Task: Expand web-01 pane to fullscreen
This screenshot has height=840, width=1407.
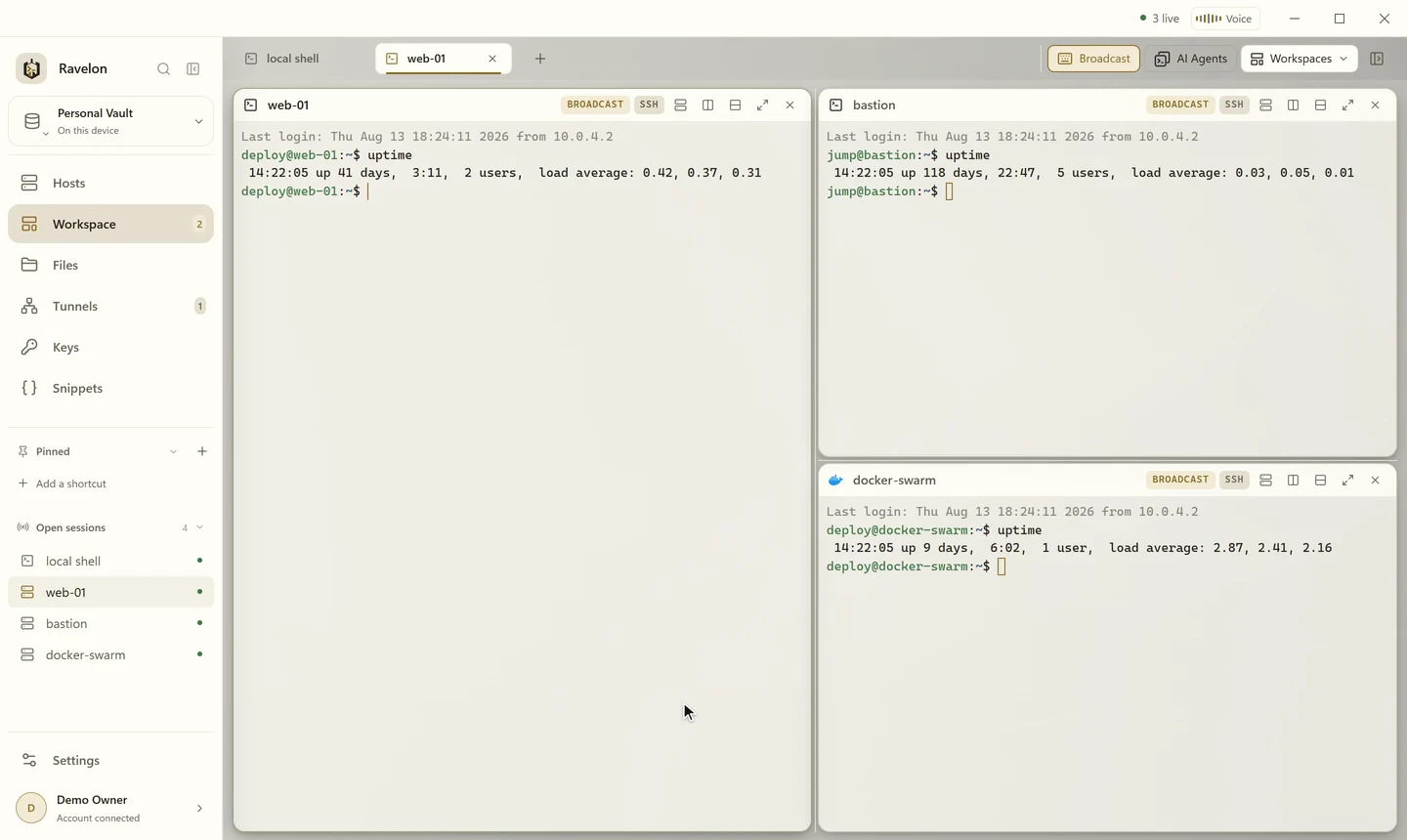Action: (x=762, y=105)
